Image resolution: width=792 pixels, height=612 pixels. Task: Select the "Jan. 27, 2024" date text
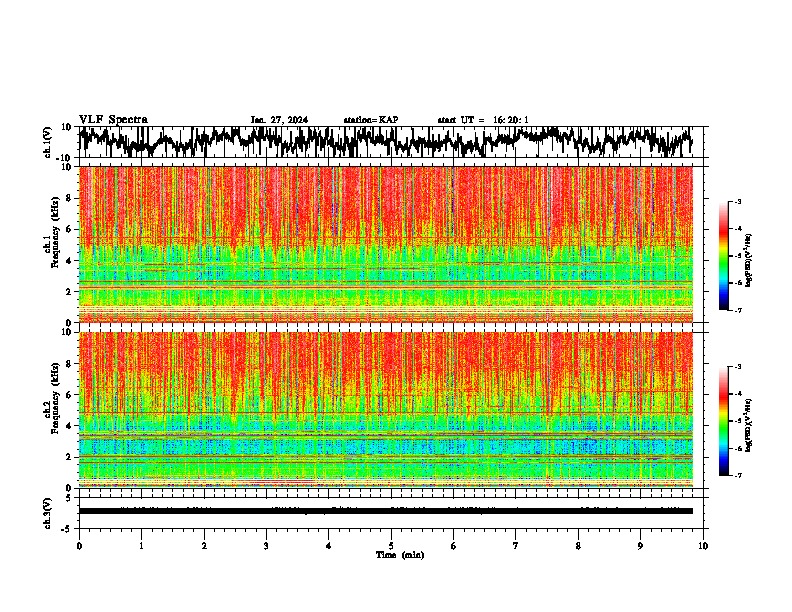(279, 120)
